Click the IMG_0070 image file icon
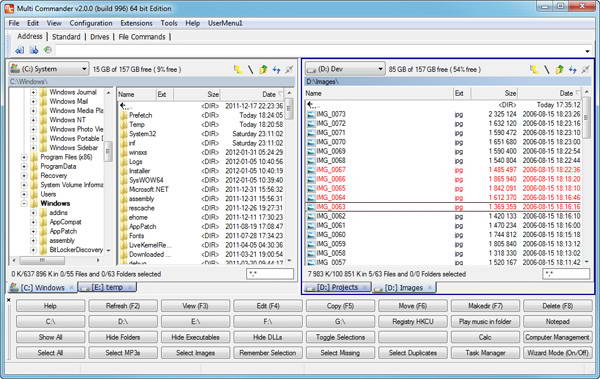The image size is (600, 379). coord(311,142)
